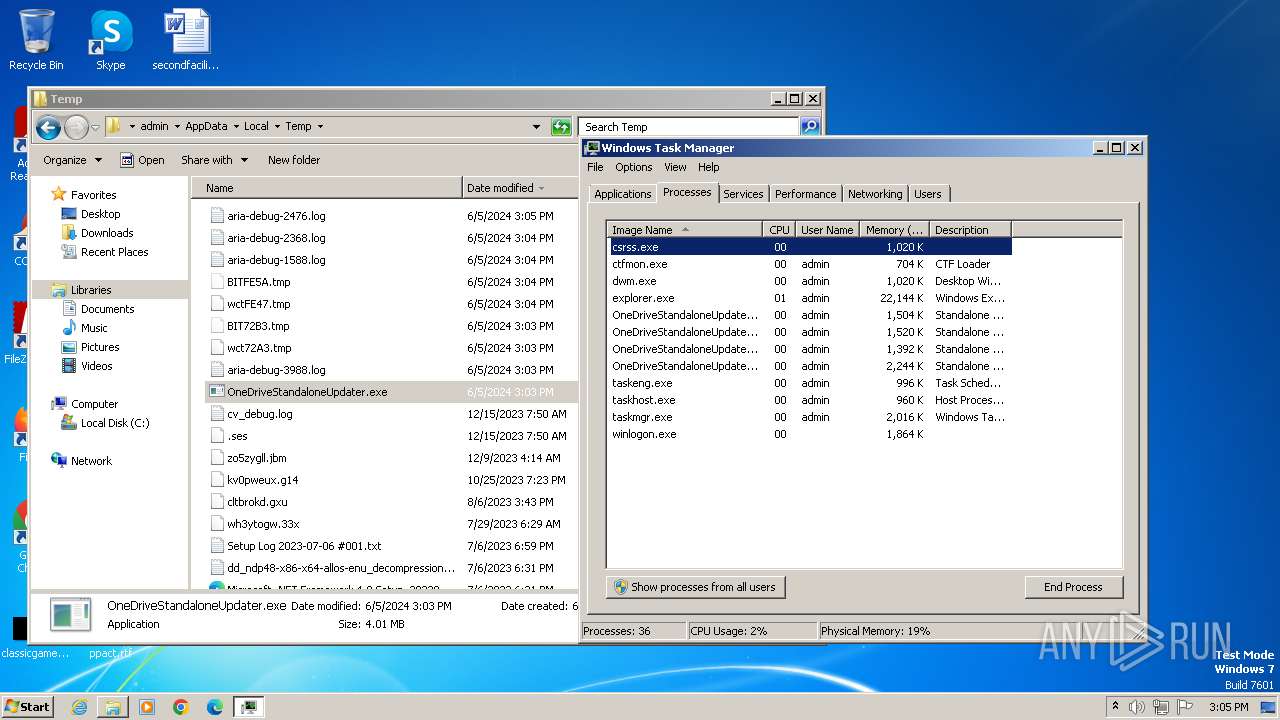
Task: Sort processes by CPU column
Action: pyautogui.click(x=779, y=230)
